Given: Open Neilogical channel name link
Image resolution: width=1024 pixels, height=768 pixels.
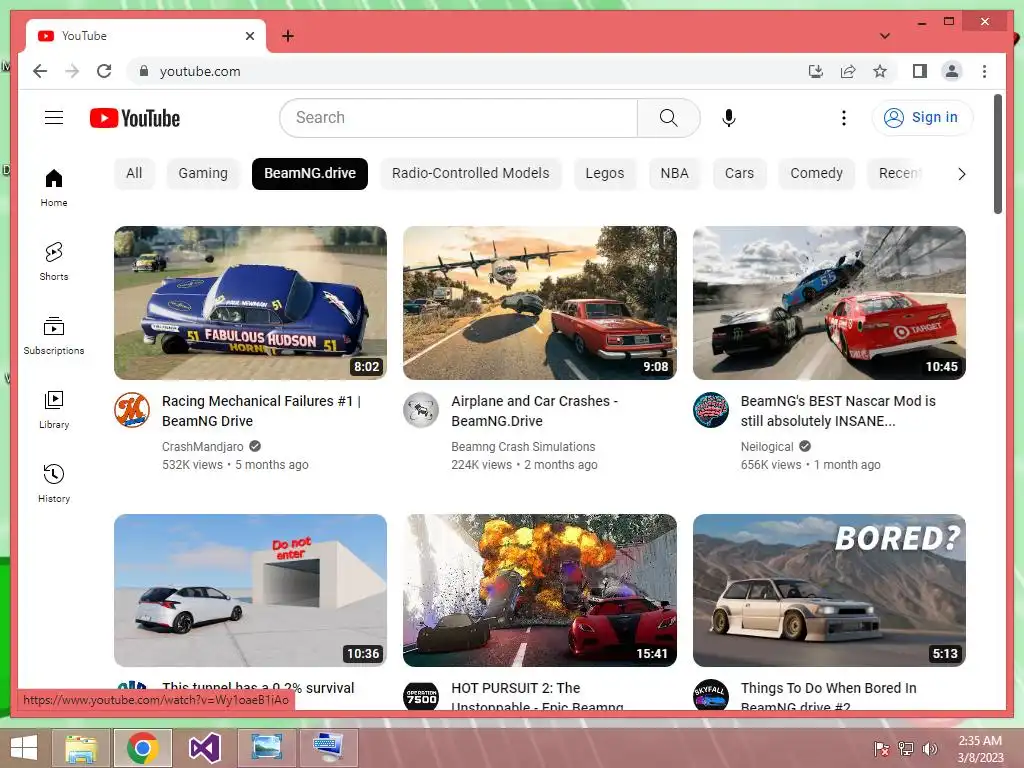Looking at the screenshot, I should tap(767, 447).
